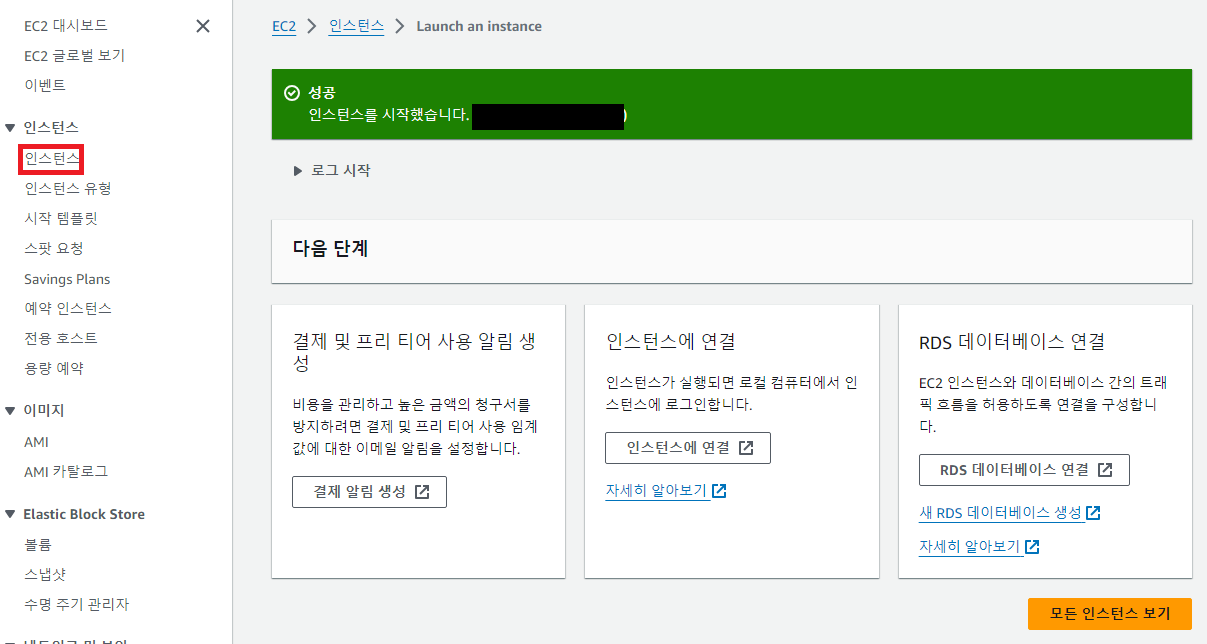Open 시작 템플릿 in sidebar
The image size is (1207, 644).
(x=61, y=218)
